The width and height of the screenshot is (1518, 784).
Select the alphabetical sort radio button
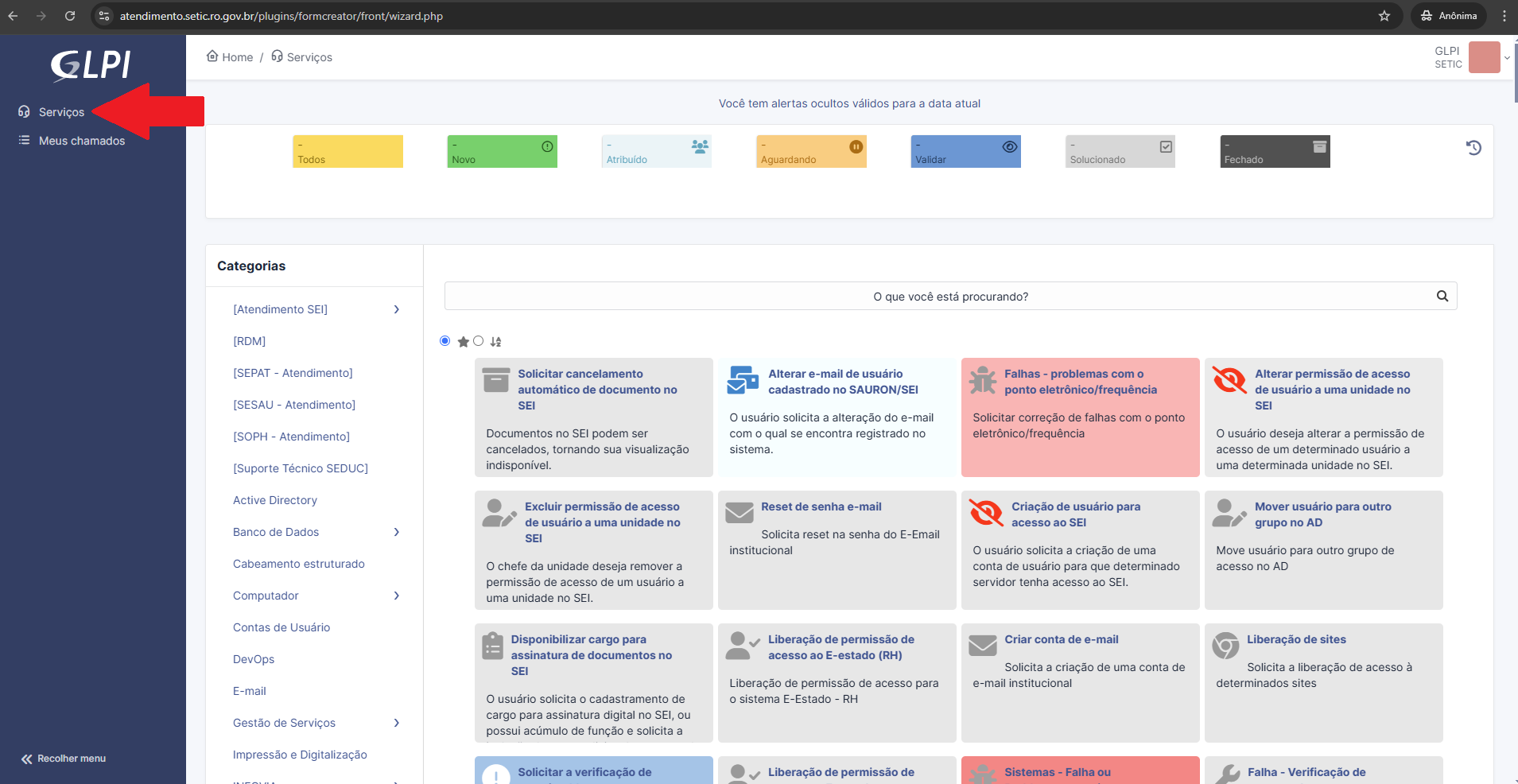coord(479,341)
